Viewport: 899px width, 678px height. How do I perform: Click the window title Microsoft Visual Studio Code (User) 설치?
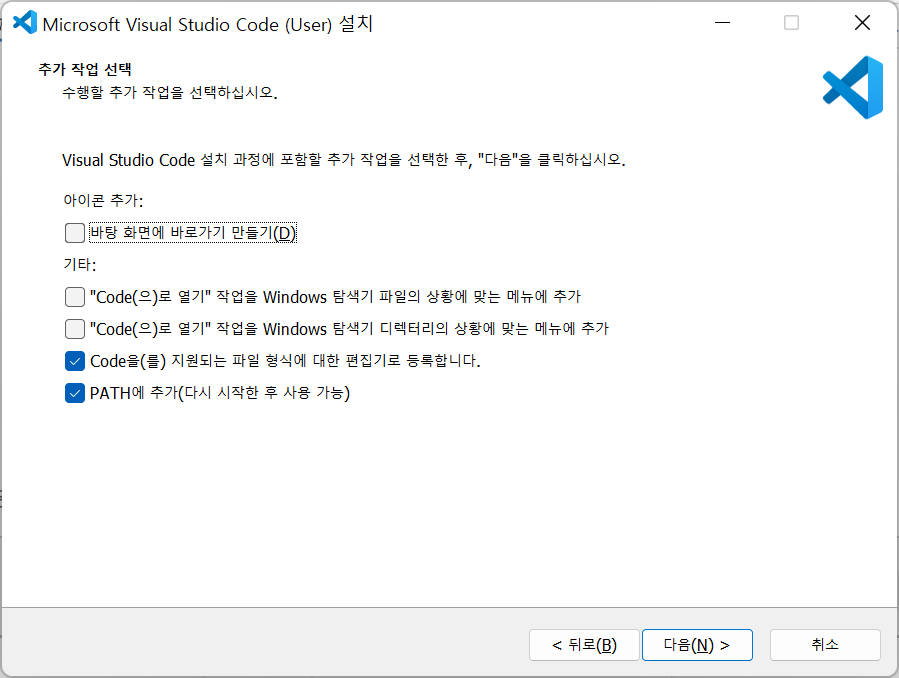click(208, 24)
